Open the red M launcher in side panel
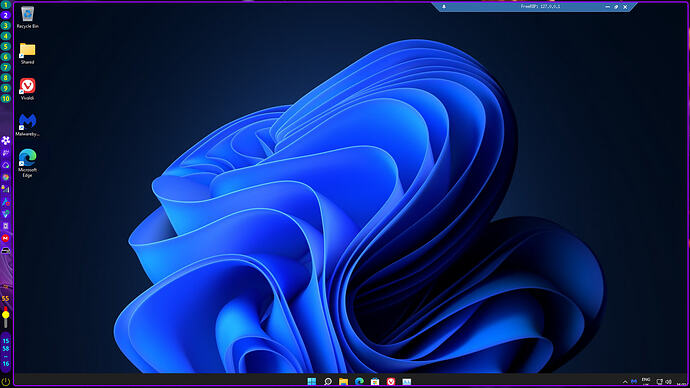 6,238
